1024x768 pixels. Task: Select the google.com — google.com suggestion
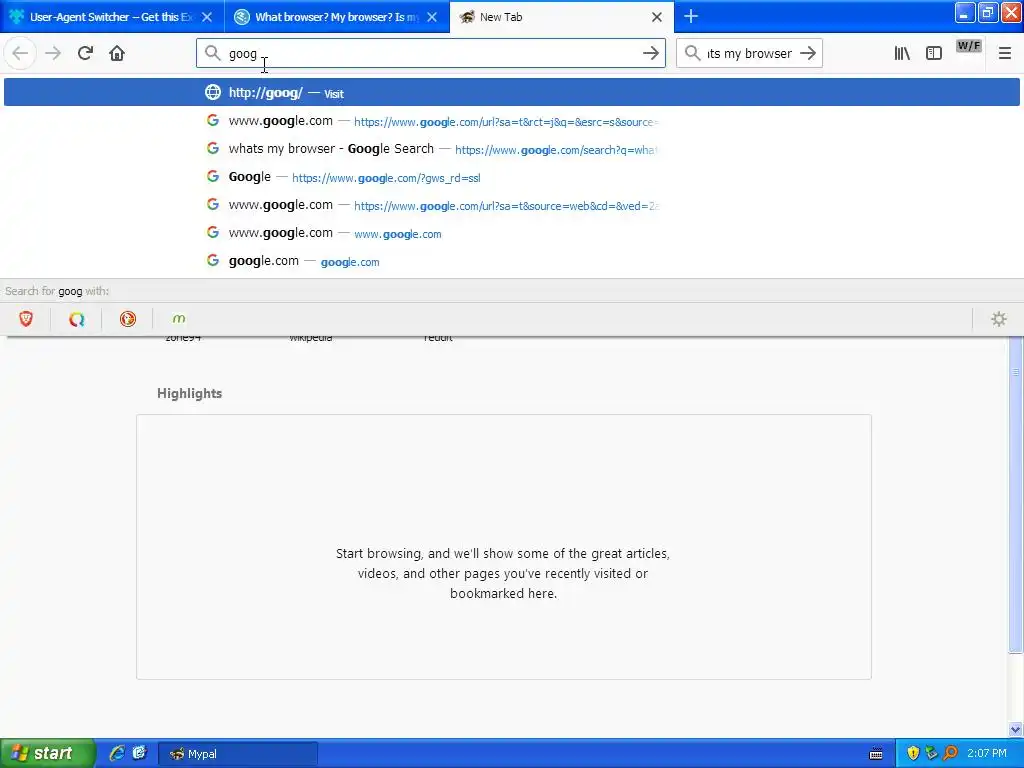pos(512,261)
